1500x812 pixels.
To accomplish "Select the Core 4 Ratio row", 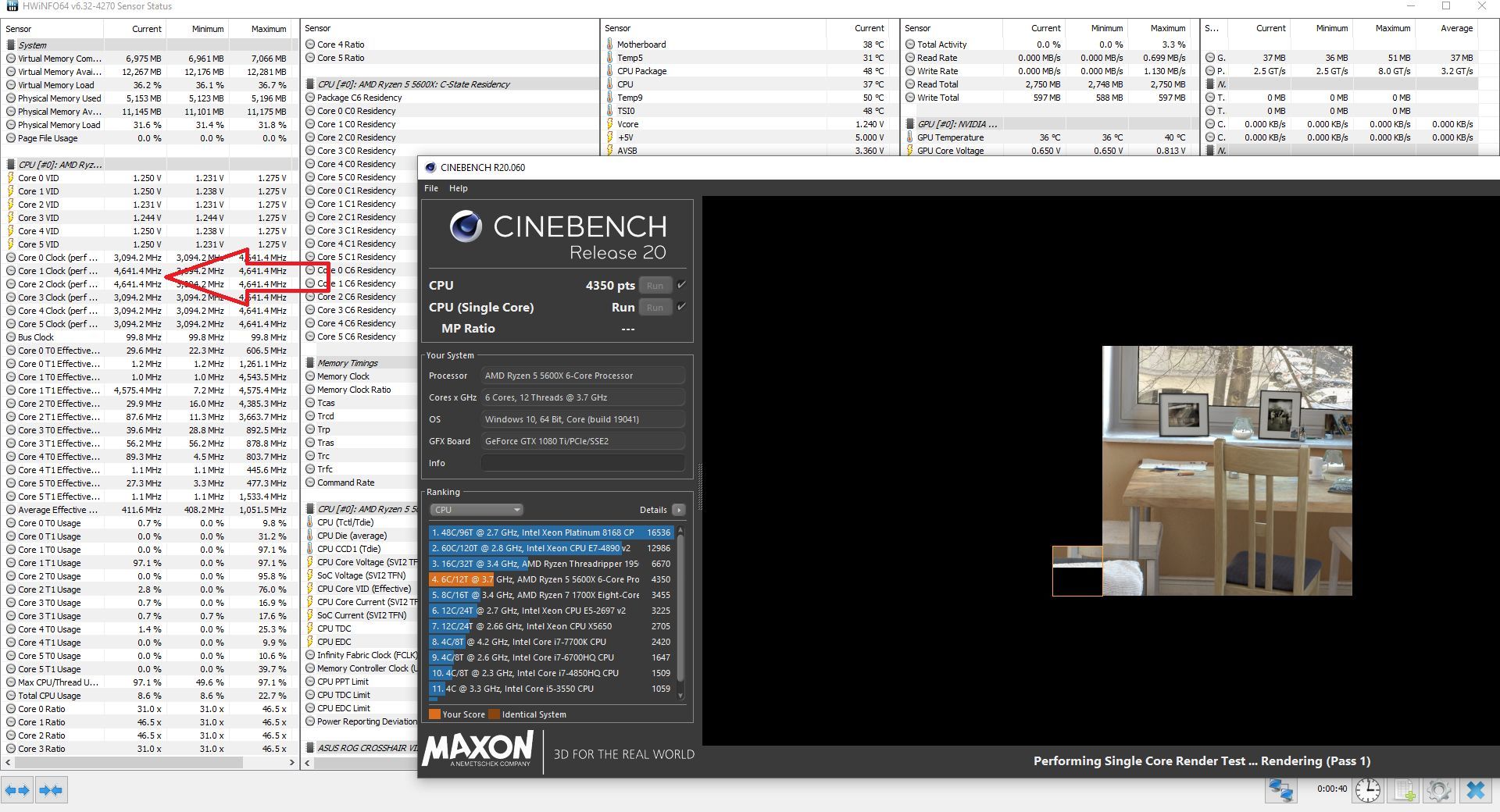I will click(x=450, y=45).
